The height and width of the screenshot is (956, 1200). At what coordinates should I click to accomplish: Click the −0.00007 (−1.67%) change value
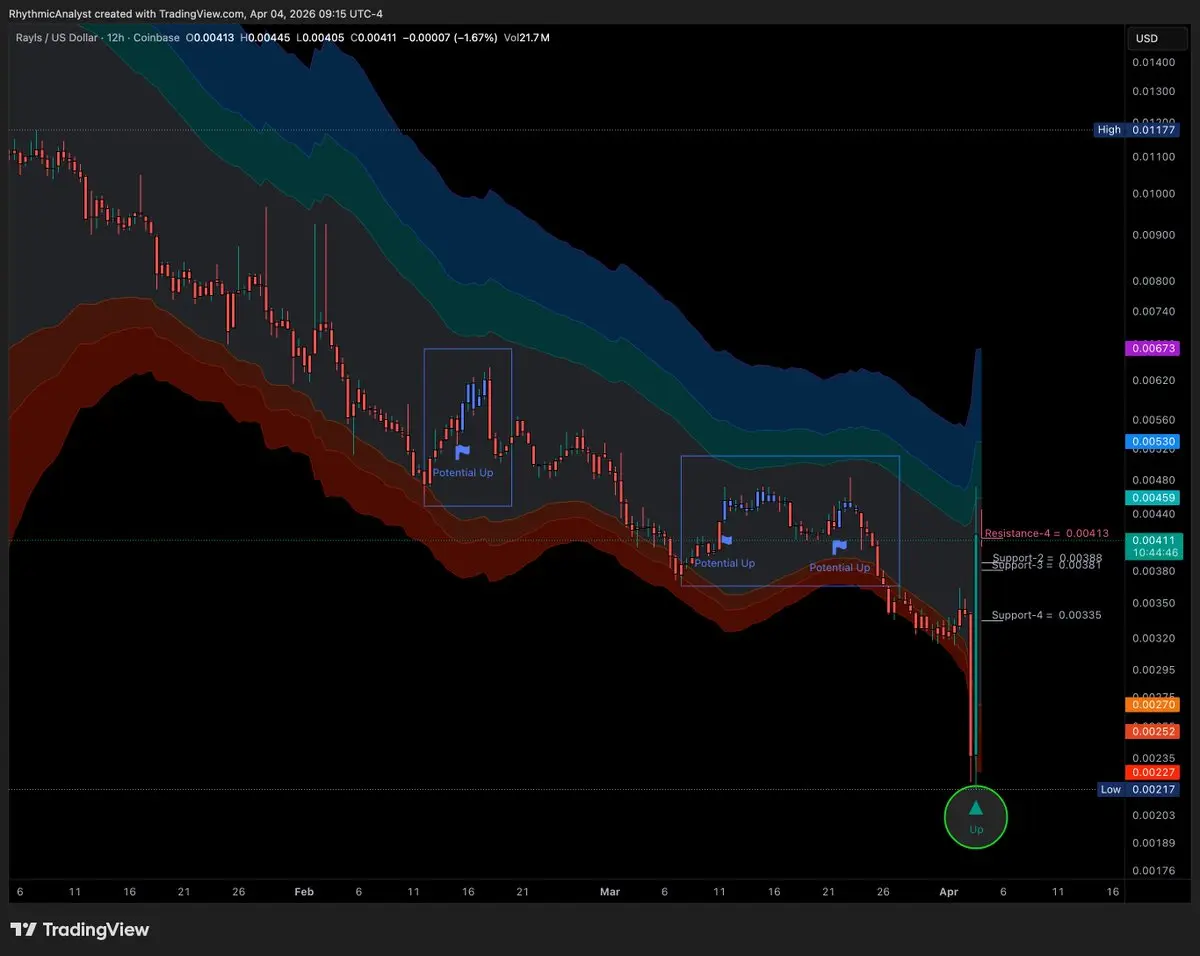pos(448,38)
